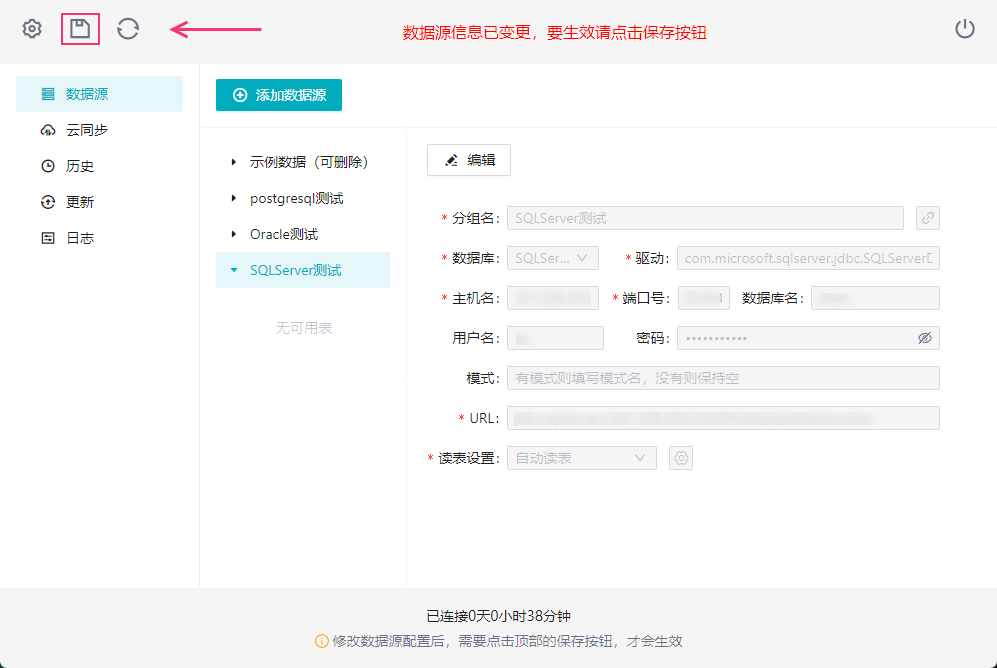This screenshot has width=997, height=668.
Task: Click the 修改数据源配置后 hint text
Action: tap(507, 641)
